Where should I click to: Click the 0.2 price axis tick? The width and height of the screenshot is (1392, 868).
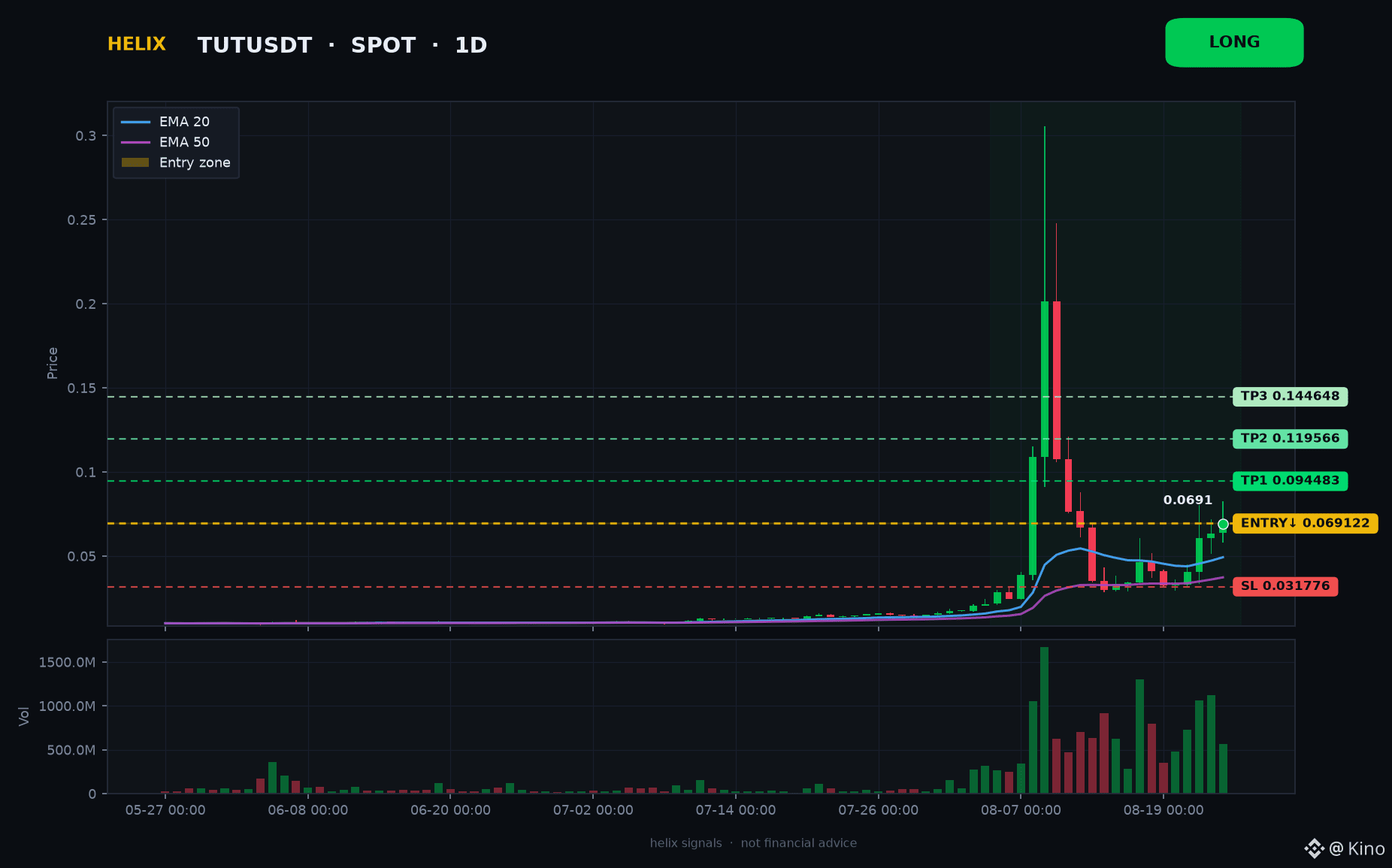click(86, 304)
